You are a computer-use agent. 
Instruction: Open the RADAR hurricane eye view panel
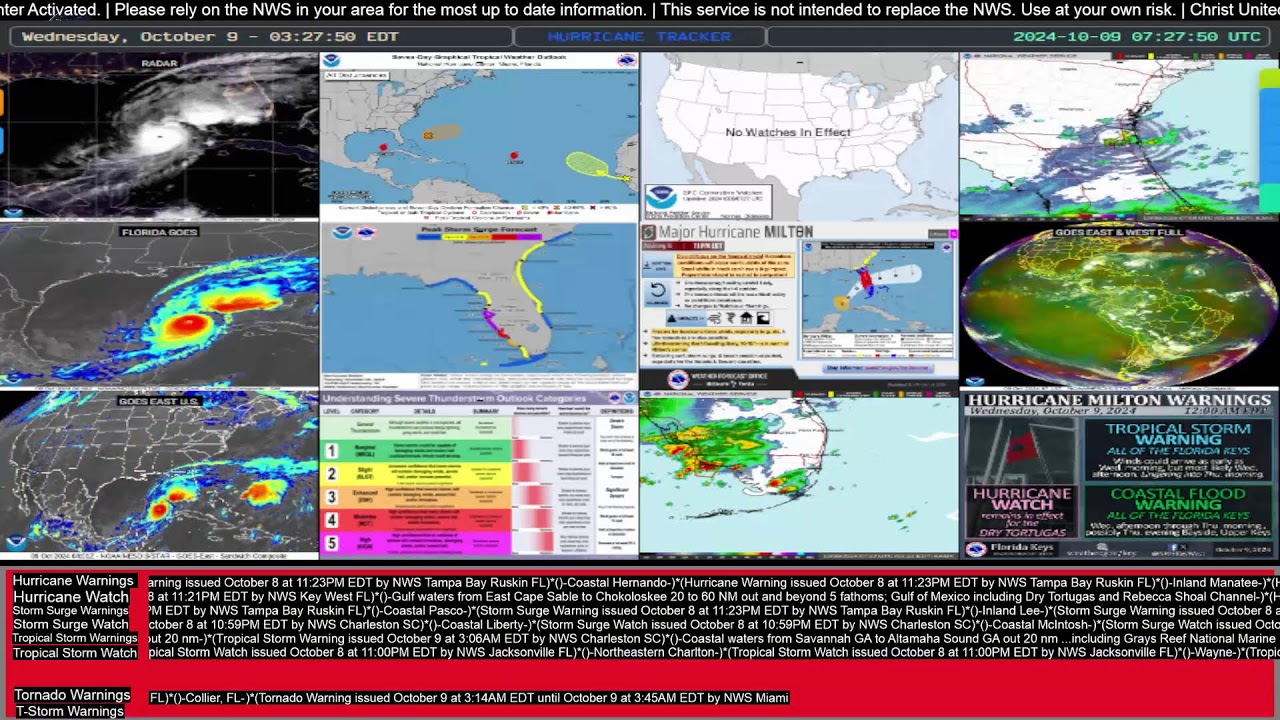[x=159, y=136]
